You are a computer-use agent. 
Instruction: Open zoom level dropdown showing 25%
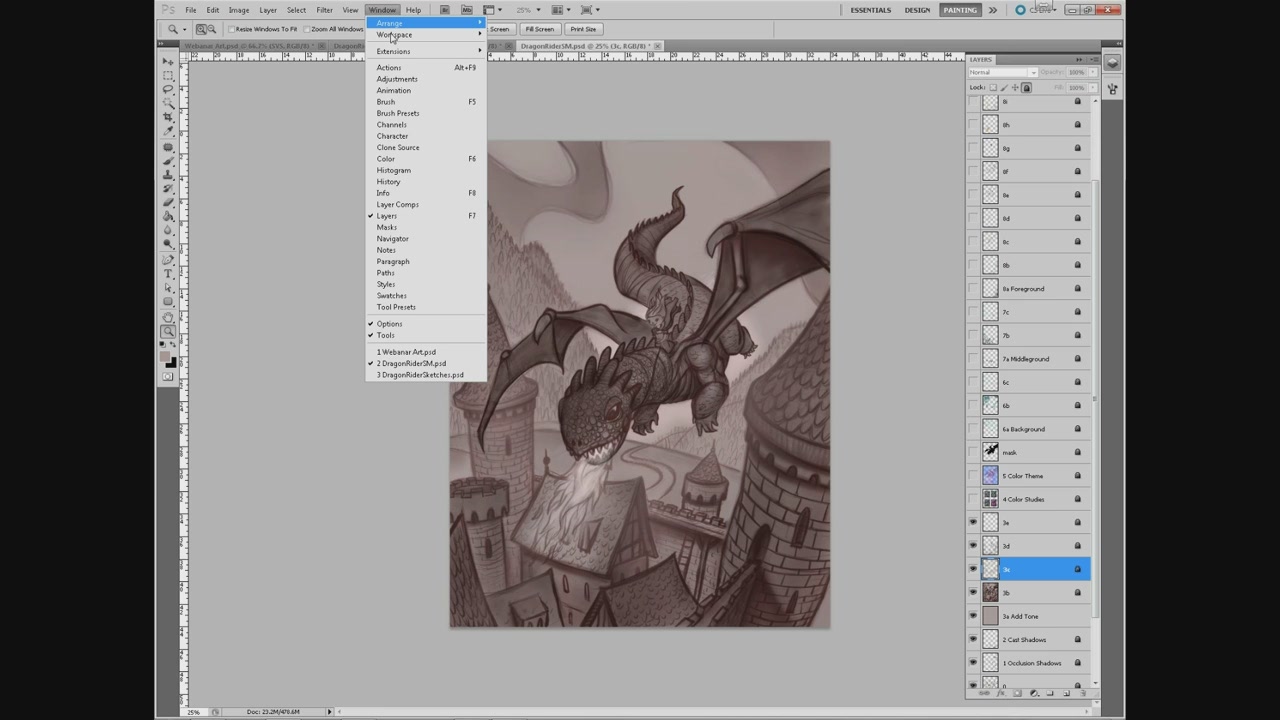click(x=538, y=10)
